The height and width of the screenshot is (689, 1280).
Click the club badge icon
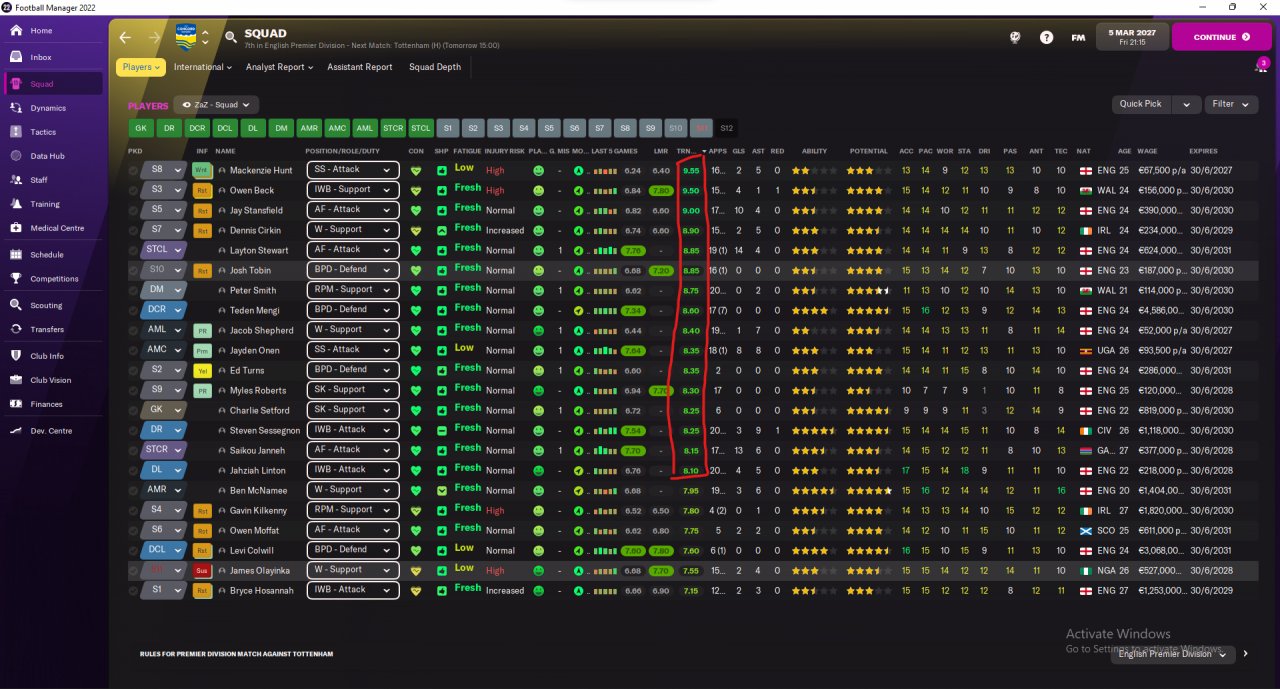(x=186, y=37)
